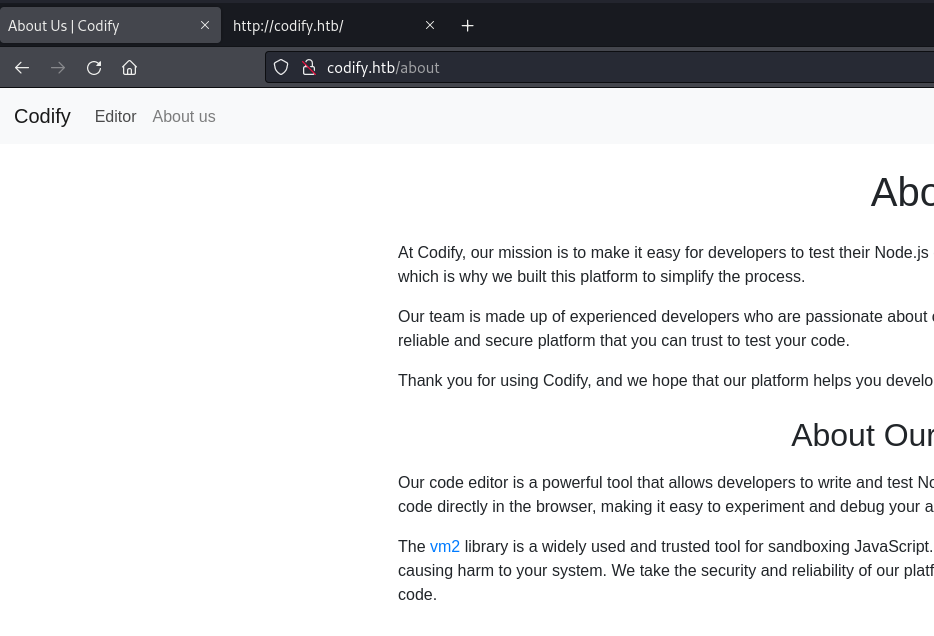
Task: Click the 'About Our' section heading
Action: click(861, 435)
